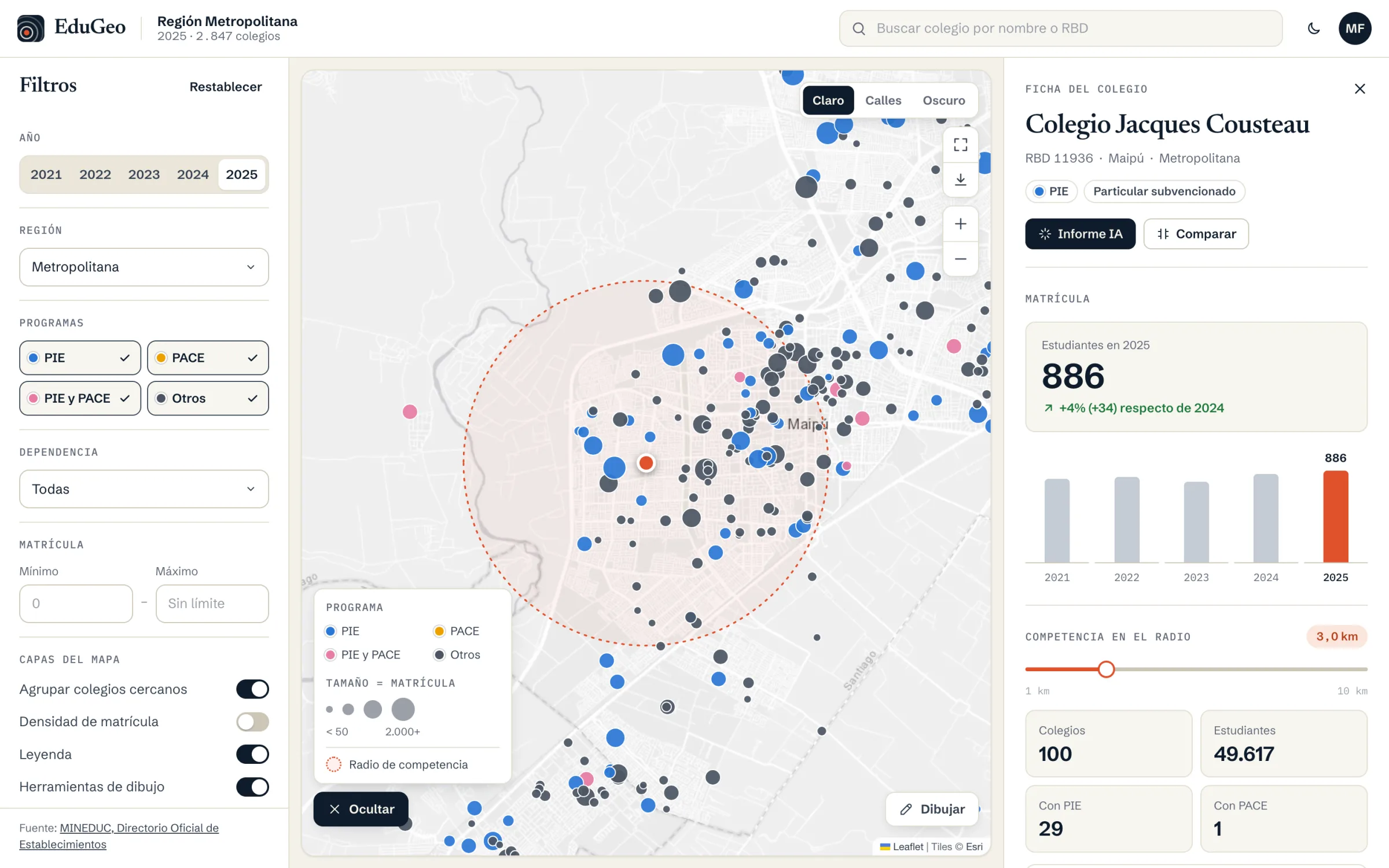Toggle the PACE program filter
The height and width of the screenshot is (868, 1389).
[x=208, y=358]
